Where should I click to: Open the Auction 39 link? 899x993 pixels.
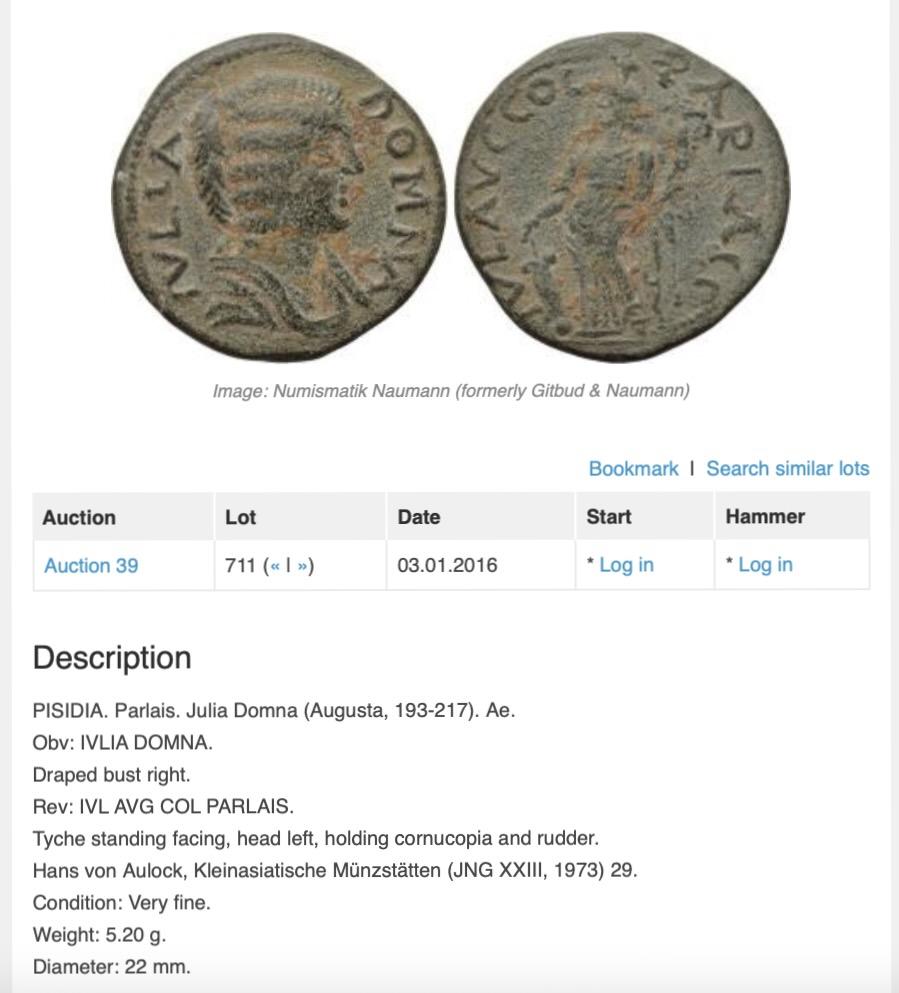(x=91, y=566)
